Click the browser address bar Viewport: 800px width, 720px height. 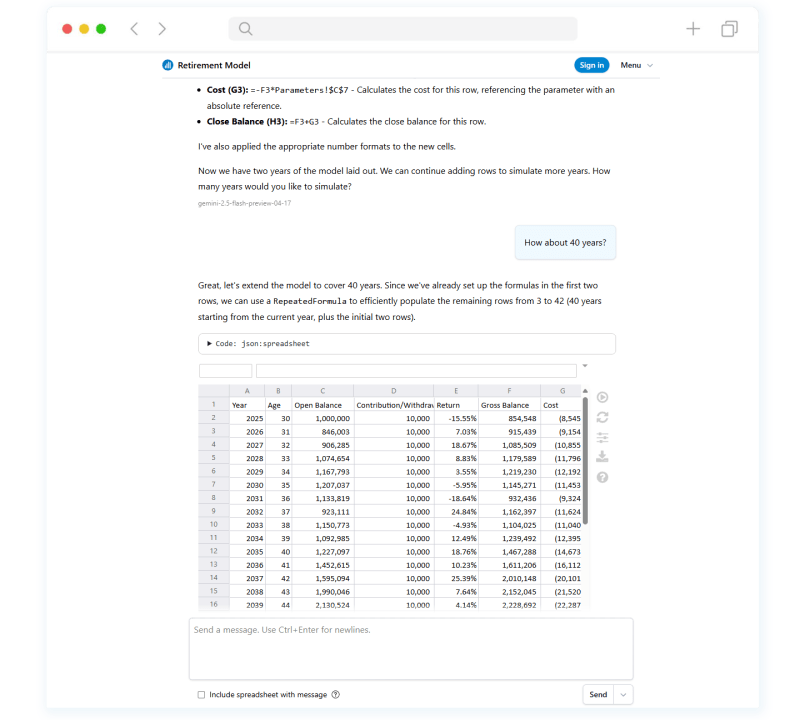point(403,29)
